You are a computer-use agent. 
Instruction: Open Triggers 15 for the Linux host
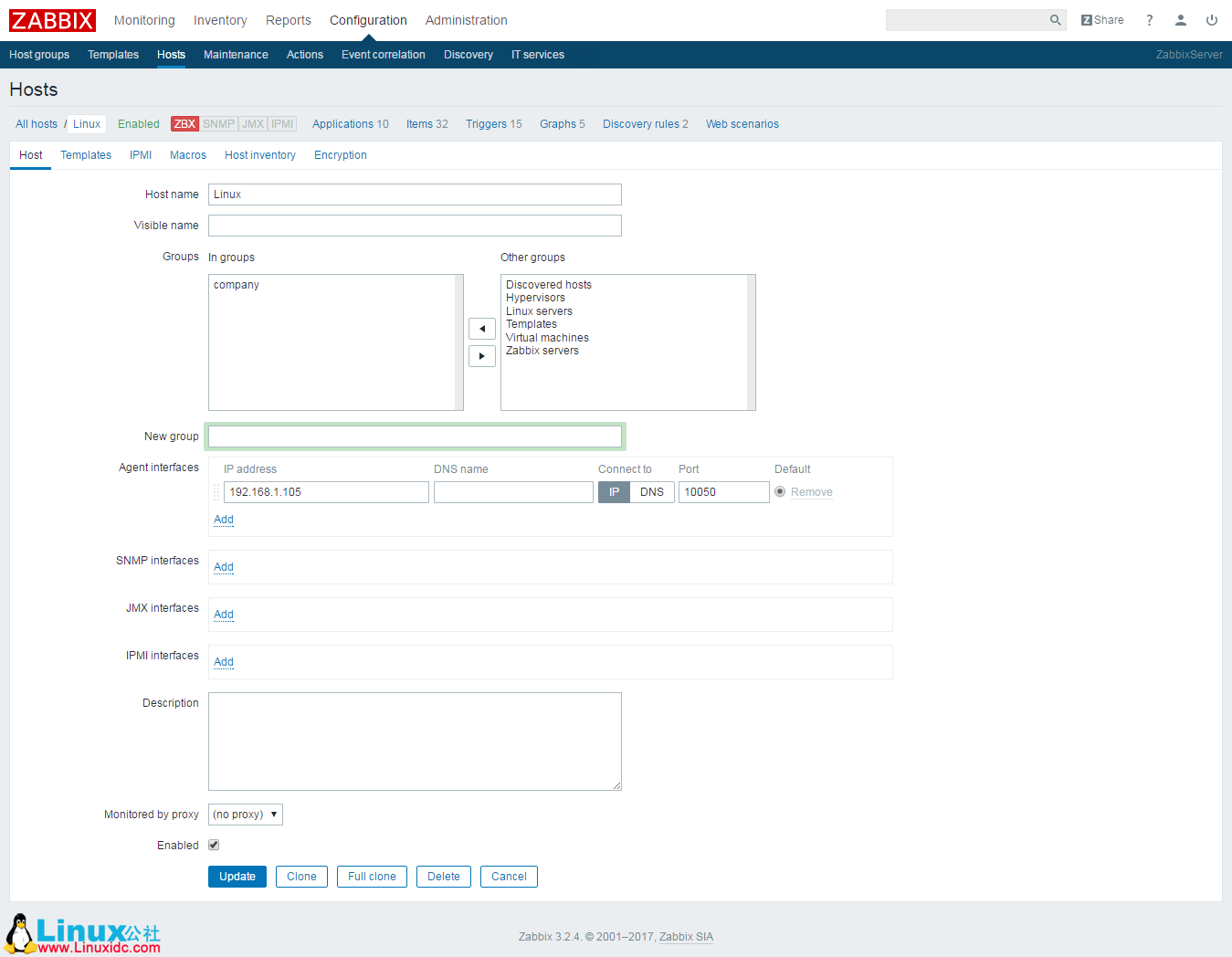point(493,123)
